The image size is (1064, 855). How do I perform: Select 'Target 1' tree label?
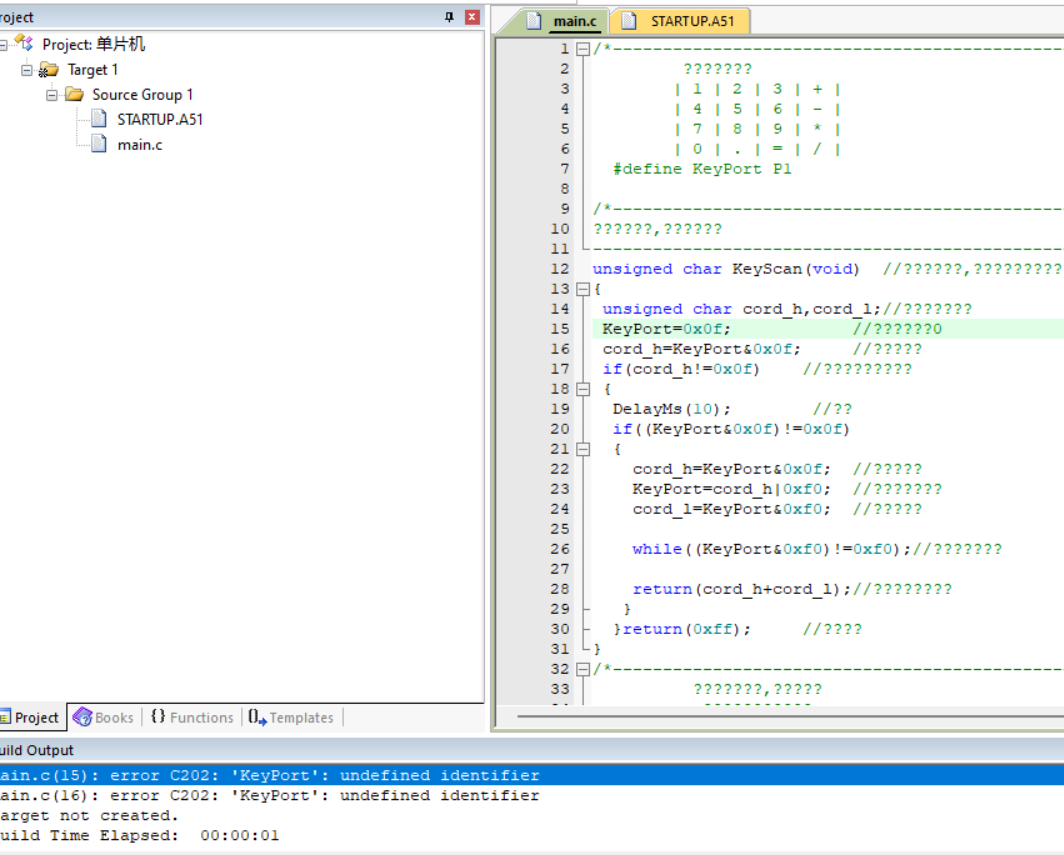(x=93, y=69)
